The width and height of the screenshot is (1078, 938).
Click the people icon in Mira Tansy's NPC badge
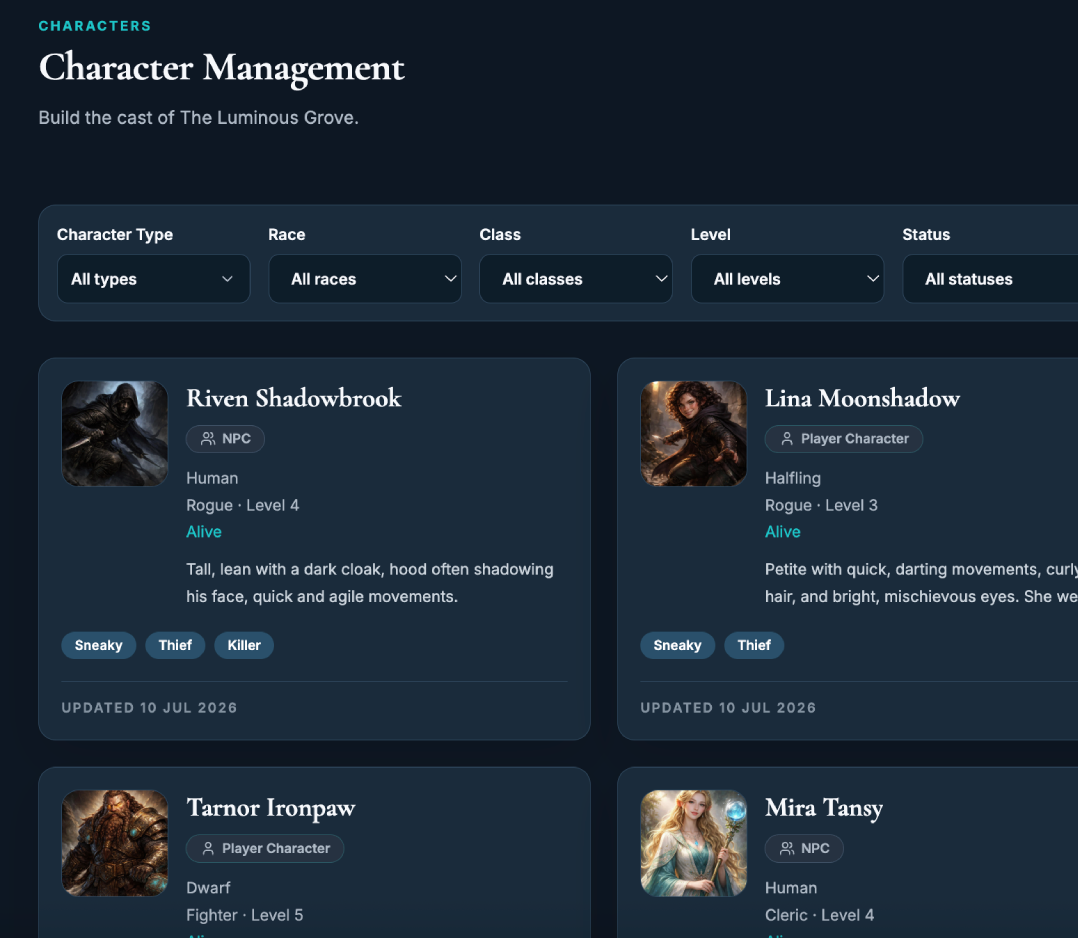point(786,849)
